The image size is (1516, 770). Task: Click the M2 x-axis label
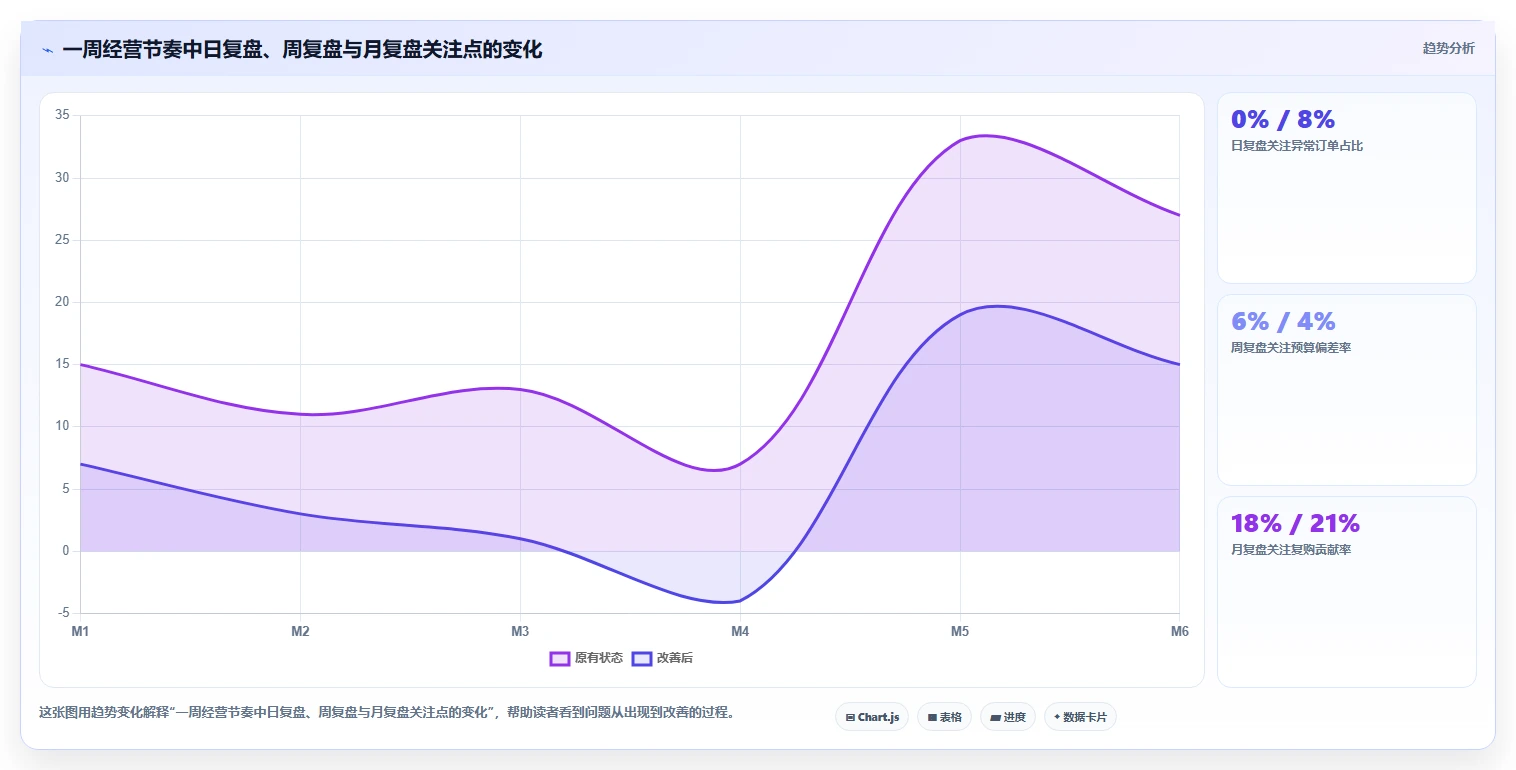pyautogui.click(x=300, y=631)
